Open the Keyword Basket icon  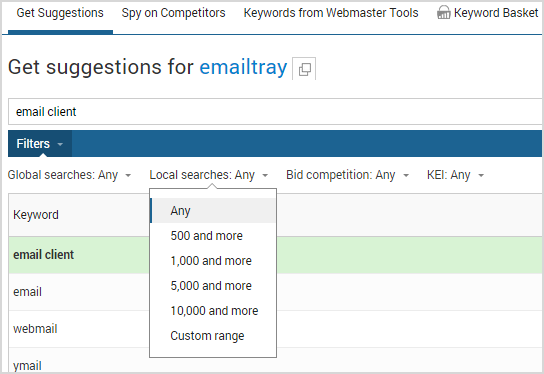coord(443,13)
